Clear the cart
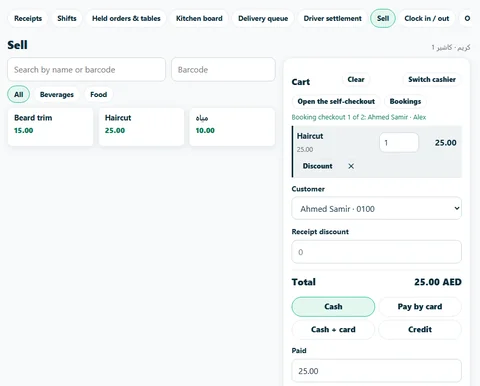The image size is (480, 386). coord(356,80)
